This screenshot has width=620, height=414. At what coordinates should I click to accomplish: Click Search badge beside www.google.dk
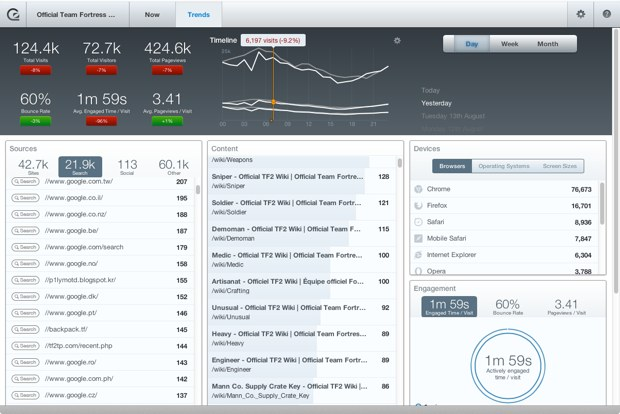pos(25,297)
